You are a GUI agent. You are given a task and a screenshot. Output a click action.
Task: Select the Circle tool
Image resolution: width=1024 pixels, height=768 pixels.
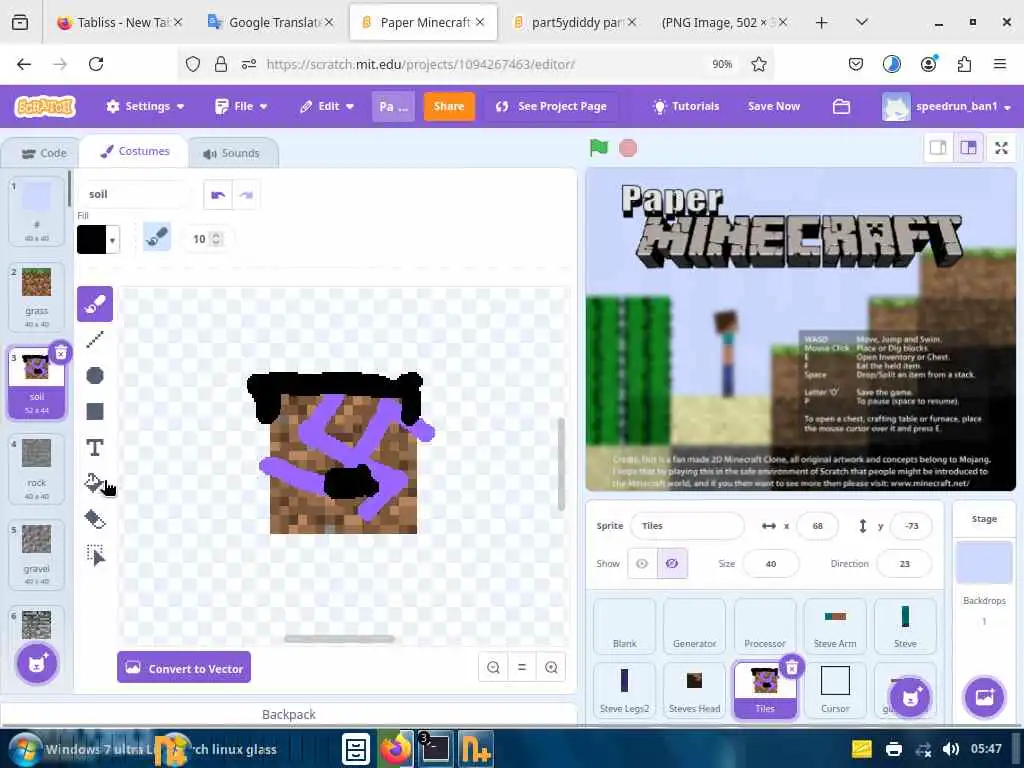(95, 375)
